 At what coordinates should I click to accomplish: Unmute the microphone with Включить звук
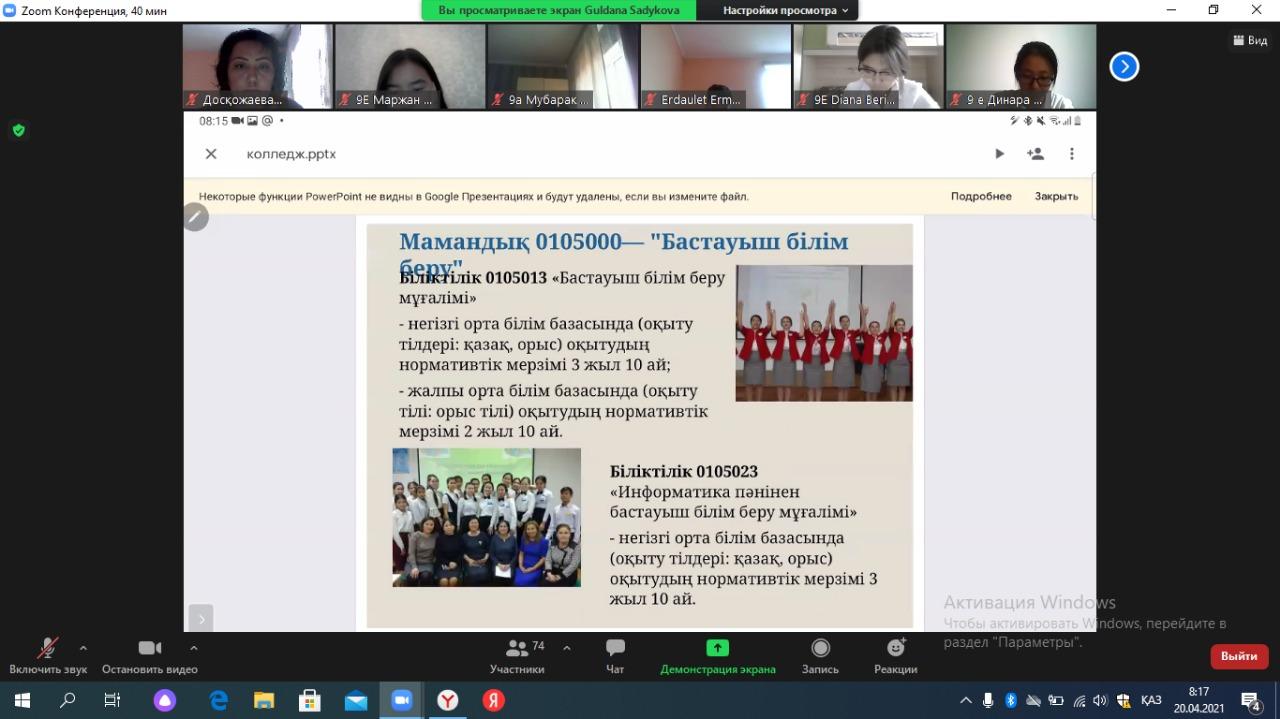[x=47, y=649]
